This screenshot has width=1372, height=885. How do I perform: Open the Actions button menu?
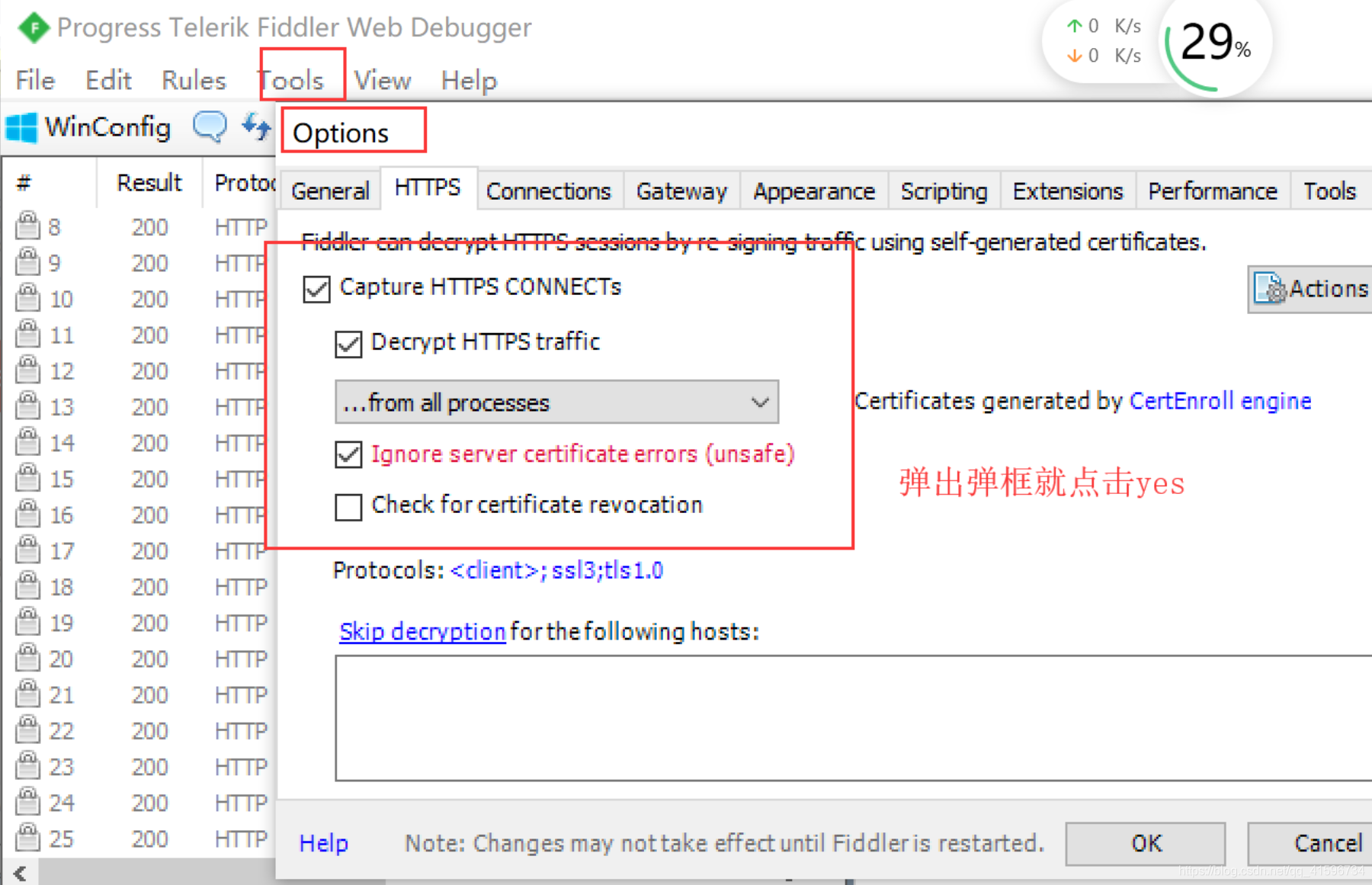pos(1310,289)
